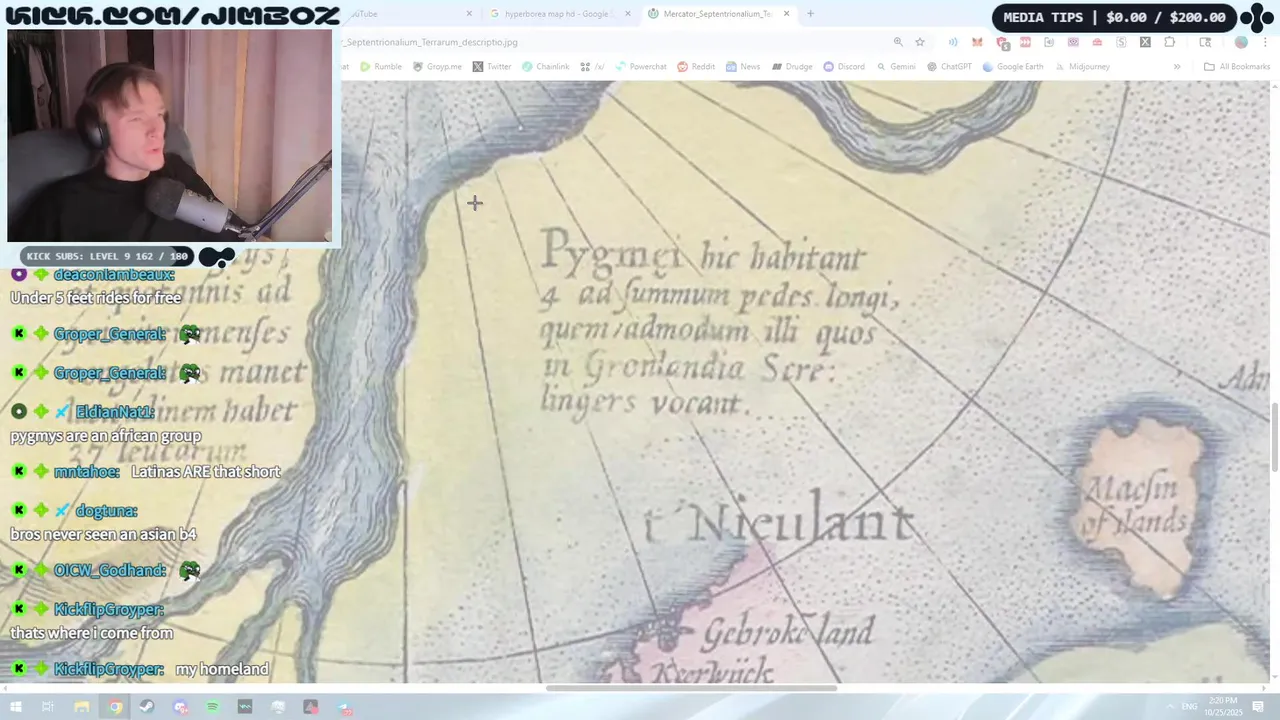This screenshot has height=720, width=1280.
Task: Open the Windows Start menu
Action: [x=15, y=707]
